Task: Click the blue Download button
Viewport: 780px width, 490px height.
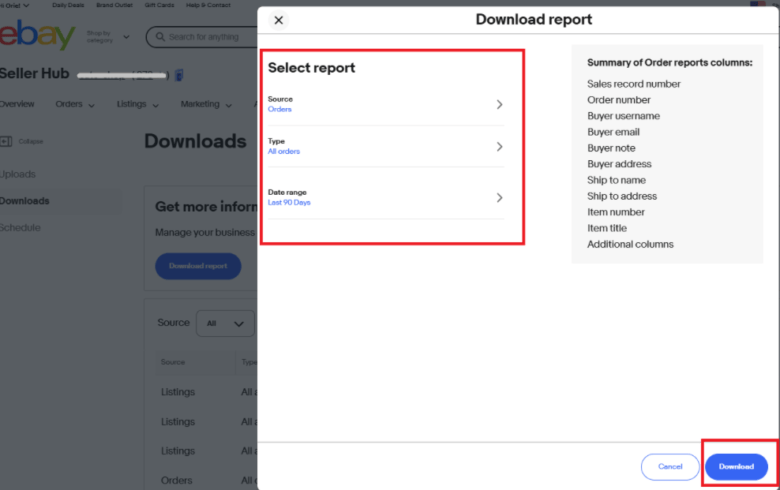Action: point(736,466)
